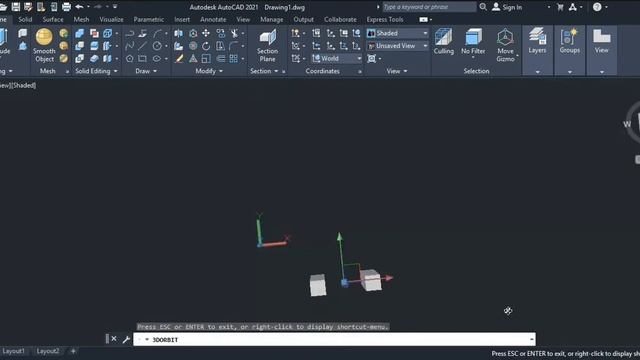Expand the Layers panel
This screenshot has width=640, height=360.
click(x=537, y=50)
